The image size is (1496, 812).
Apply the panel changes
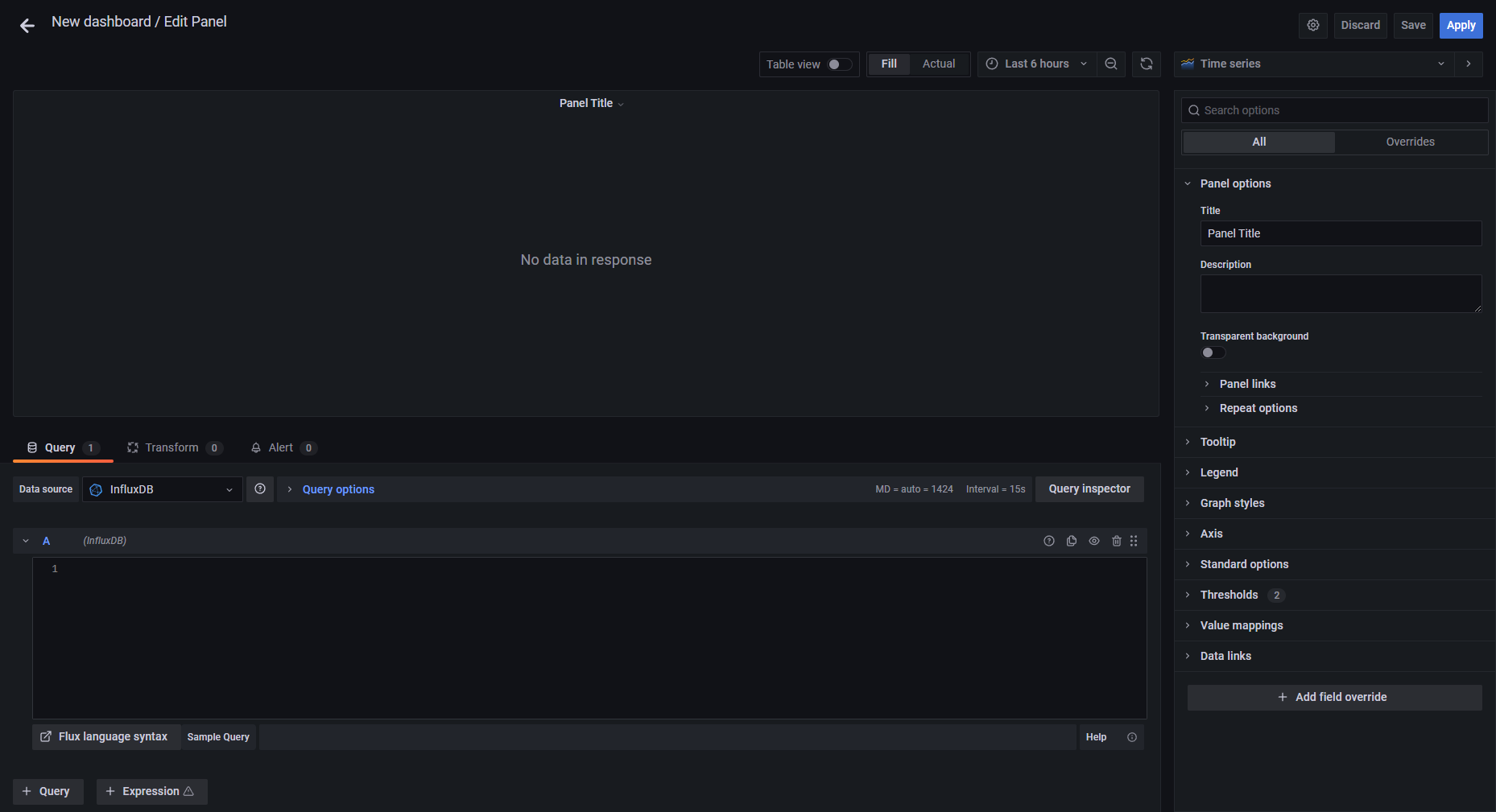pos(1461,25)
